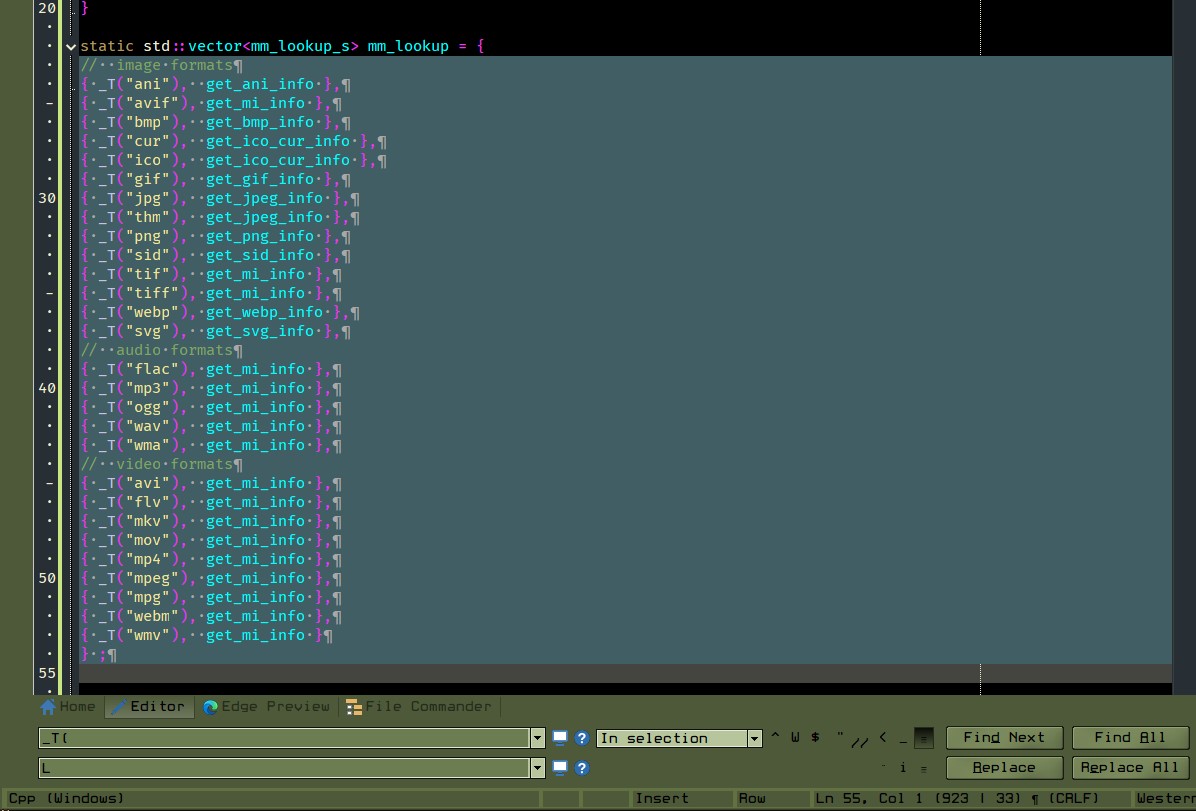Screen dimensions: 1196x811
Task: Click 'get_sid_info' in the code
Action: tap(260, 255)
